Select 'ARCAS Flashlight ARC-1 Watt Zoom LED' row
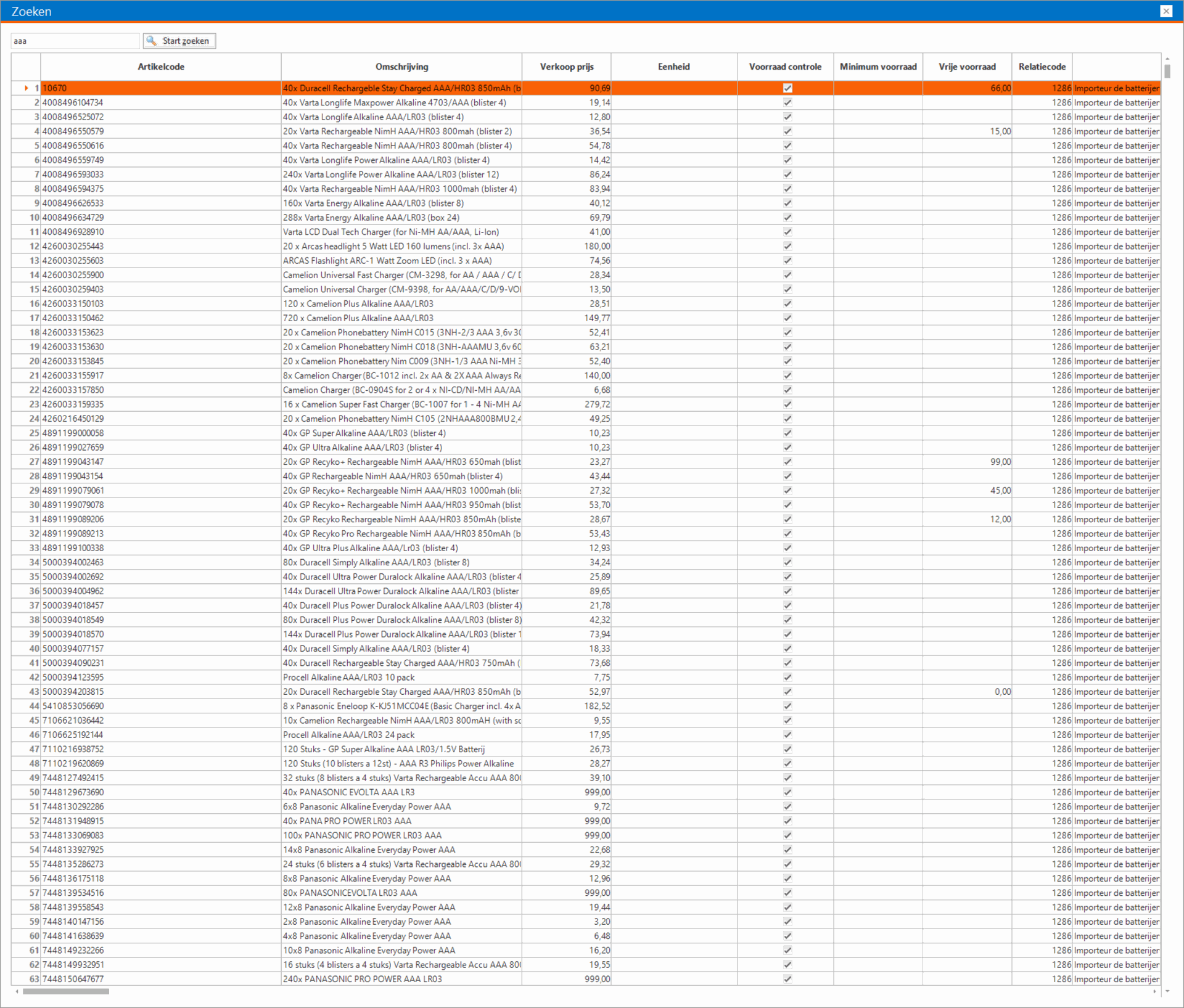The height and width of the screenshot is (1008, 1184). (387, 261)
